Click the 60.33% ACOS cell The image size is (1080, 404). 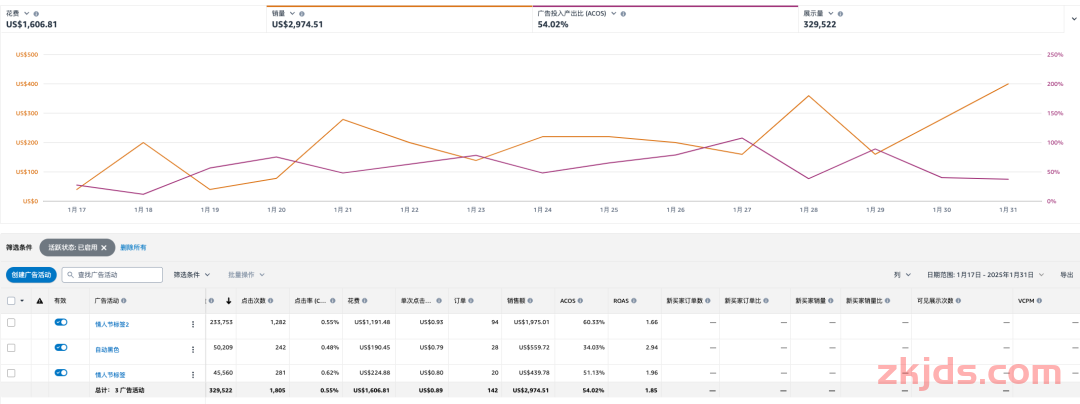point(595,321)
